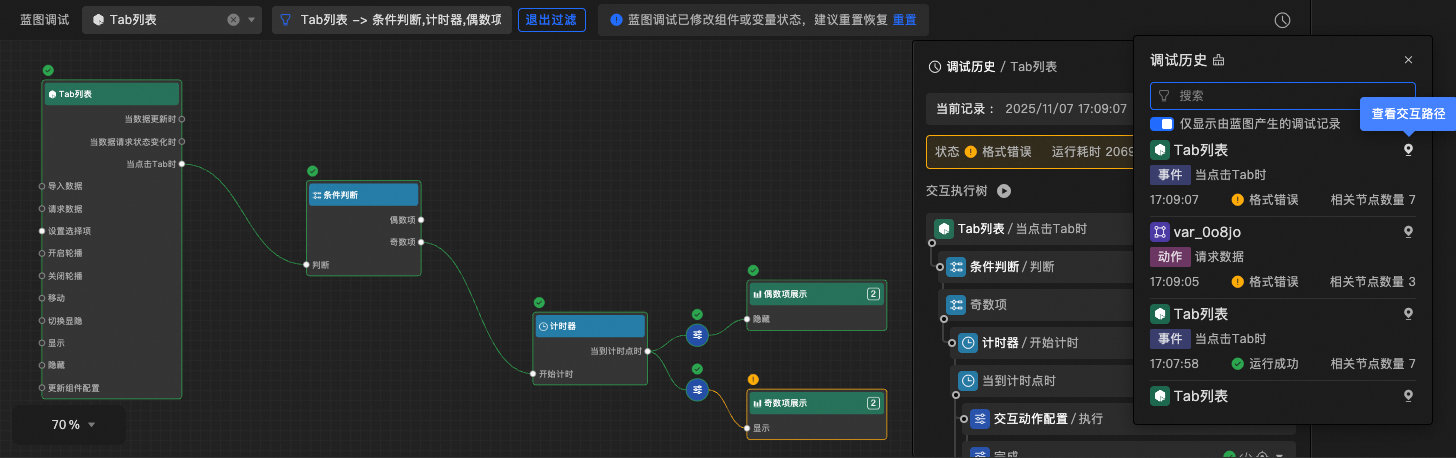Click 导入数据 action on Tab列表 node
Screen dimensions: 1456x458
pos(65,186)
